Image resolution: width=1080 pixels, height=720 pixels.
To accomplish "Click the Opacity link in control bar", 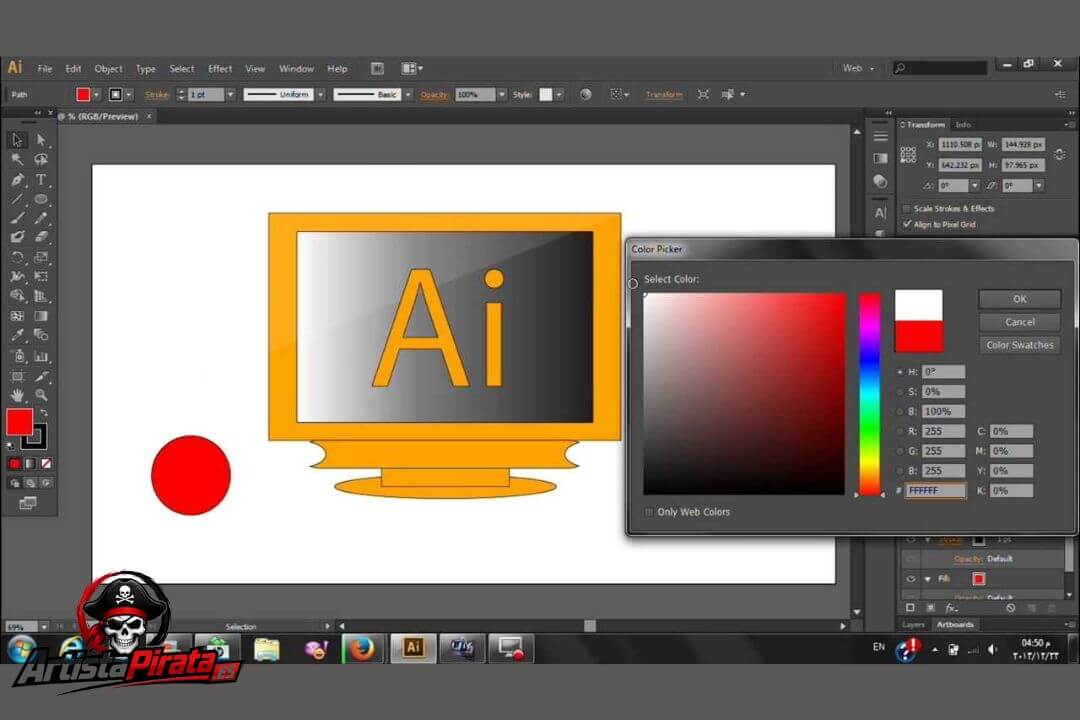I will coord(435,94).
